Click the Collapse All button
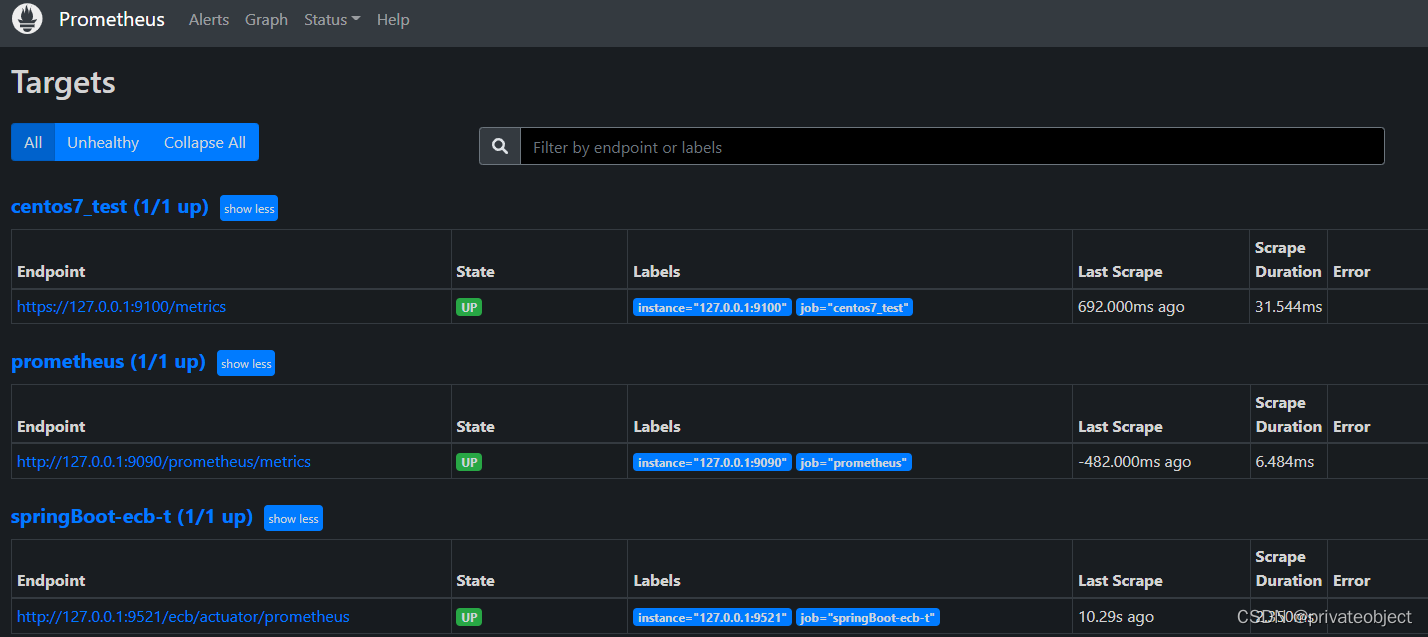The image size is (1428, 637). pyautogui.click(x=205, y=142)
